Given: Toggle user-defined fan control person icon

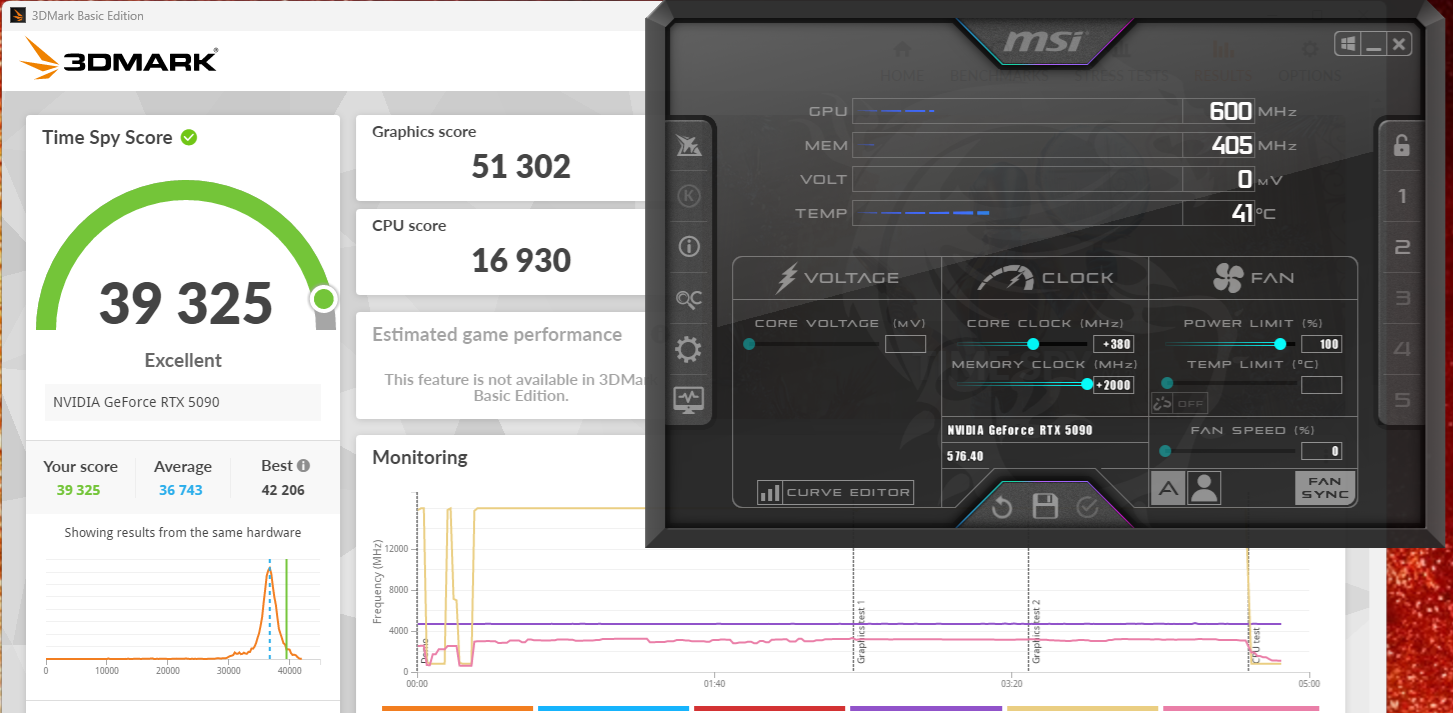Looking at the screenshot, I should pyautogui.click(x=1204, y=488).
